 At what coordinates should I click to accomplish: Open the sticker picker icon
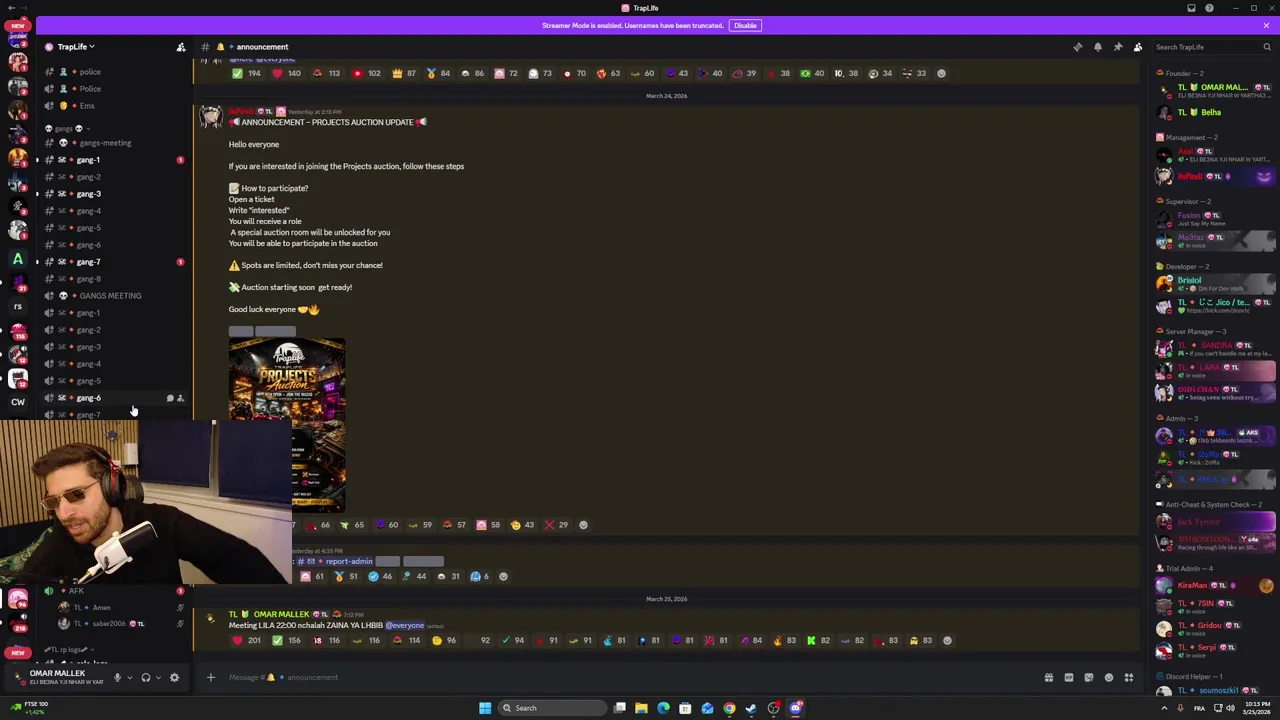[1088, 677]
